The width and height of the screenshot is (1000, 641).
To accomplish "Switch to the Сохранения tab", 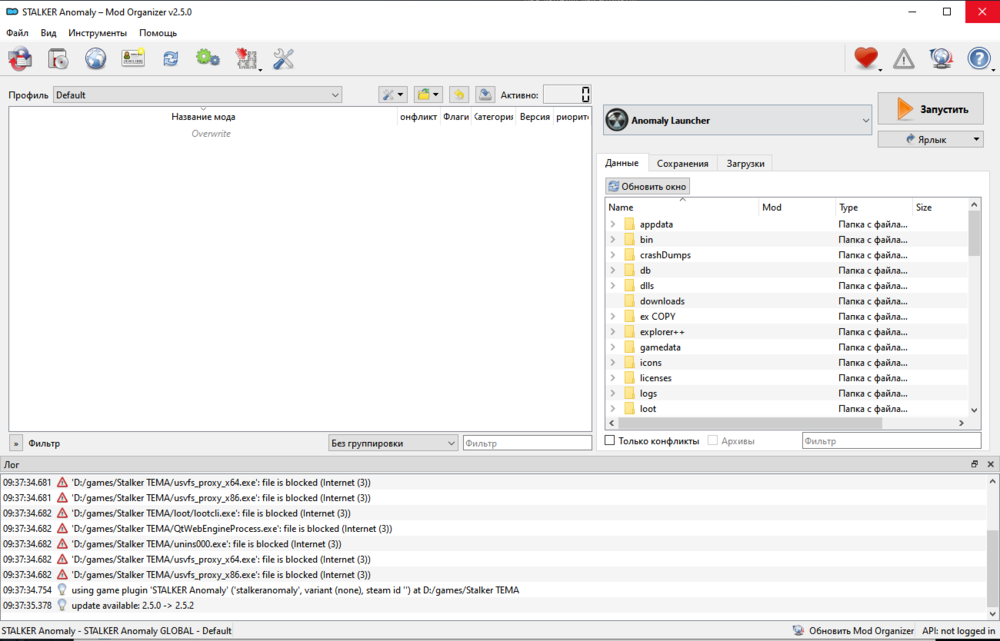I will 682,163.
